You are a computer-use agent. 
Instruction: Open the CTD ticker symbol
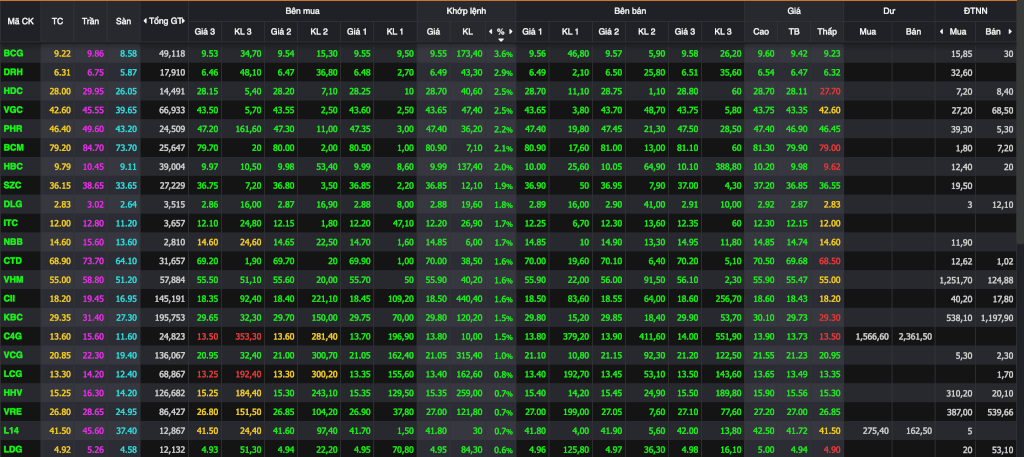coord(12,262)
